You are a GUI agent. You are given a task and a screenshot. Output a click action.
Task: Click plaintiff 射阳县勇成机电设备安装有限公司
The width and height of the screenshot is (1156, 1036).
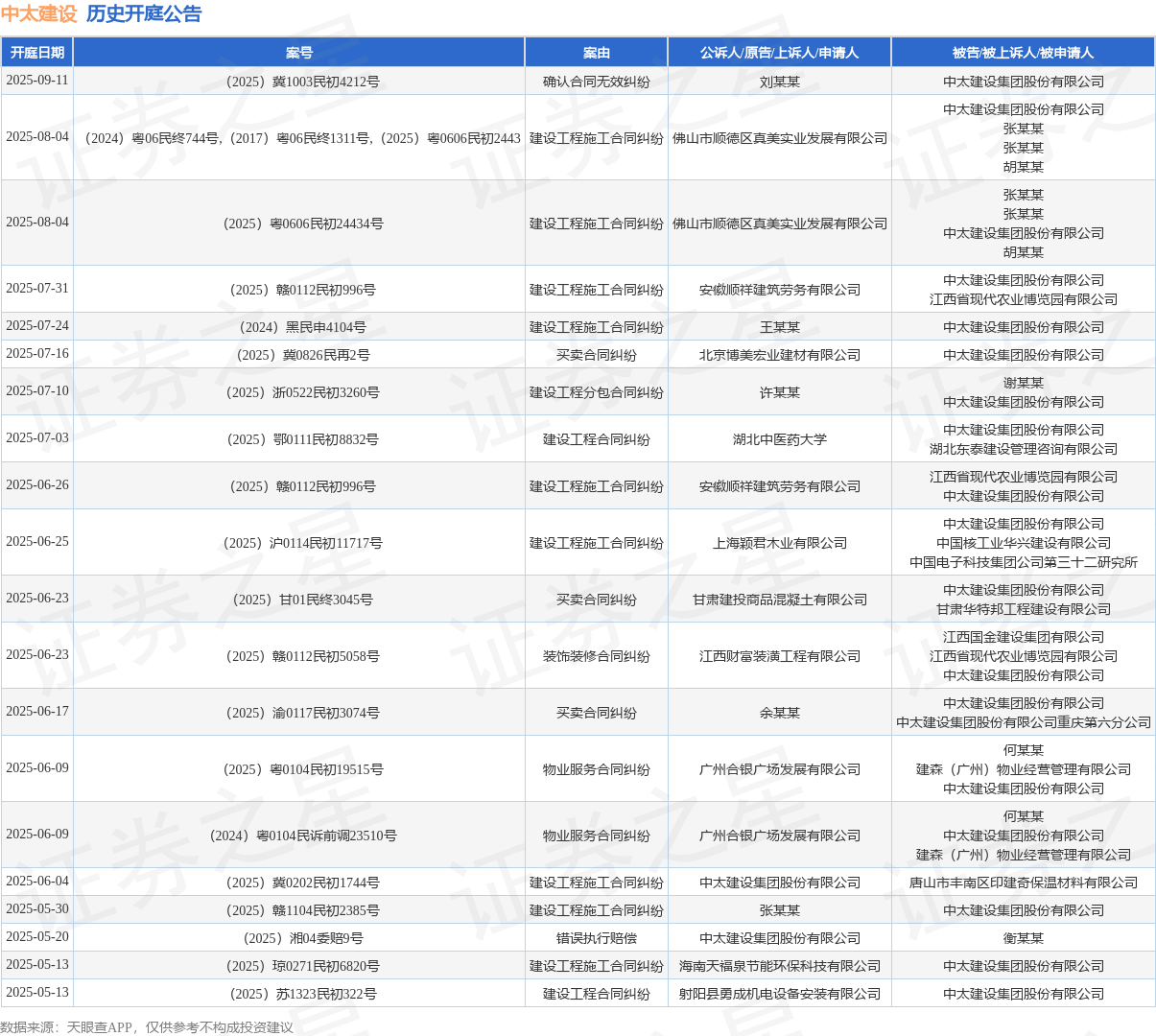click(780, 994)
